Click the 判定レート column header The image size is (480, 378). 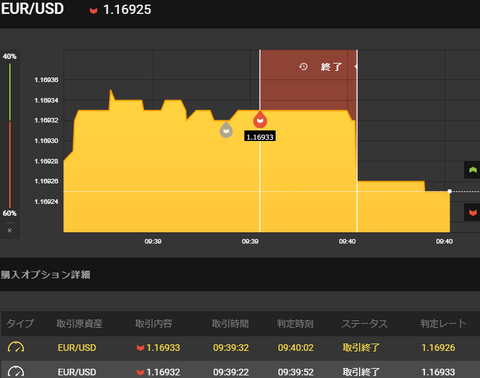point(443,323)
